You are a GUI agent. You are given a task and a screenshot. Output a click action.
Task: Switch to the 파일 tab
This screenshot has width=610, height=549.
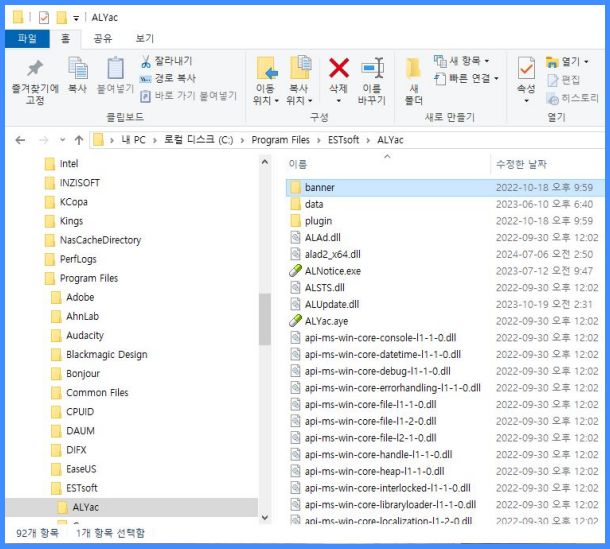tap(27, 38)
